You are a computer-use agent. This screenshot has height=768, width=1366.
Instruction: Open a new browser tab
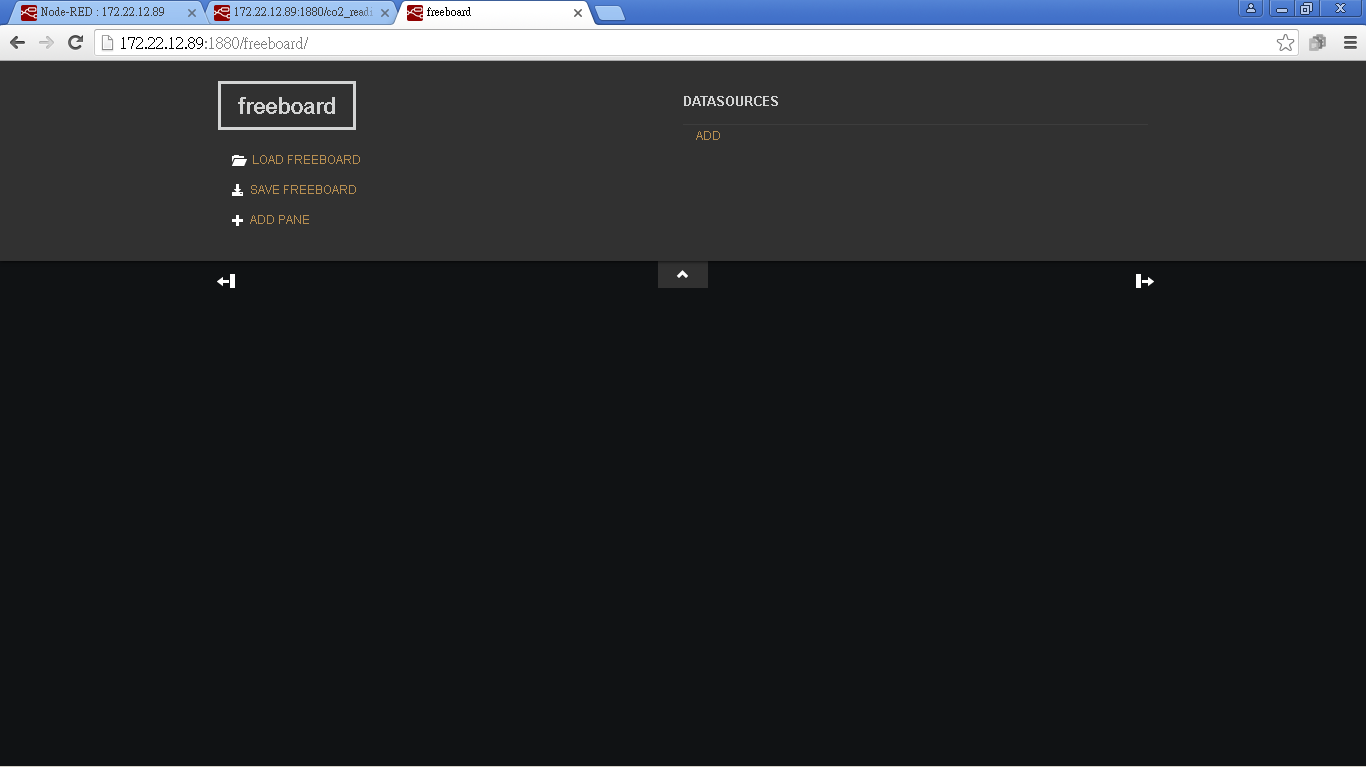point(610,13)
